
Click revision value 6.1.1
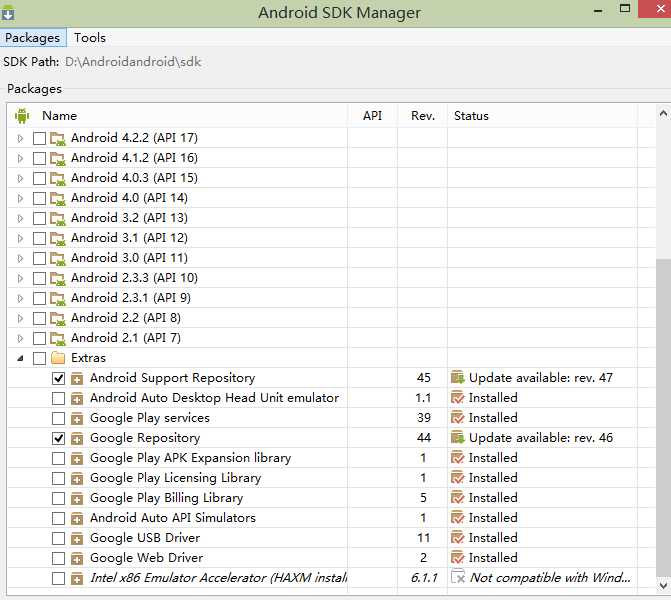pos(424,578)
